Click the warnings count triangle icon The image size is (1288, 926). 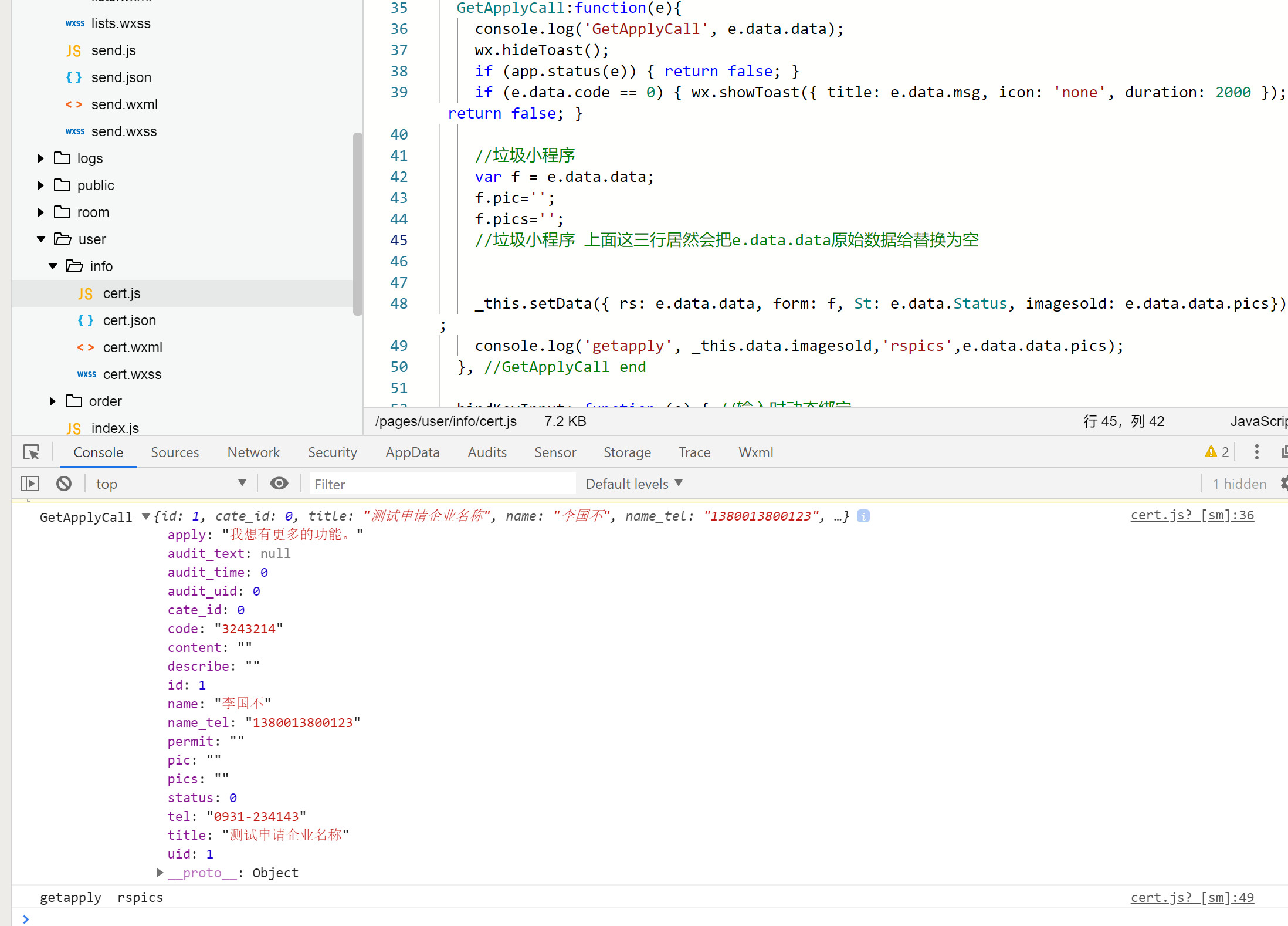1211,452
